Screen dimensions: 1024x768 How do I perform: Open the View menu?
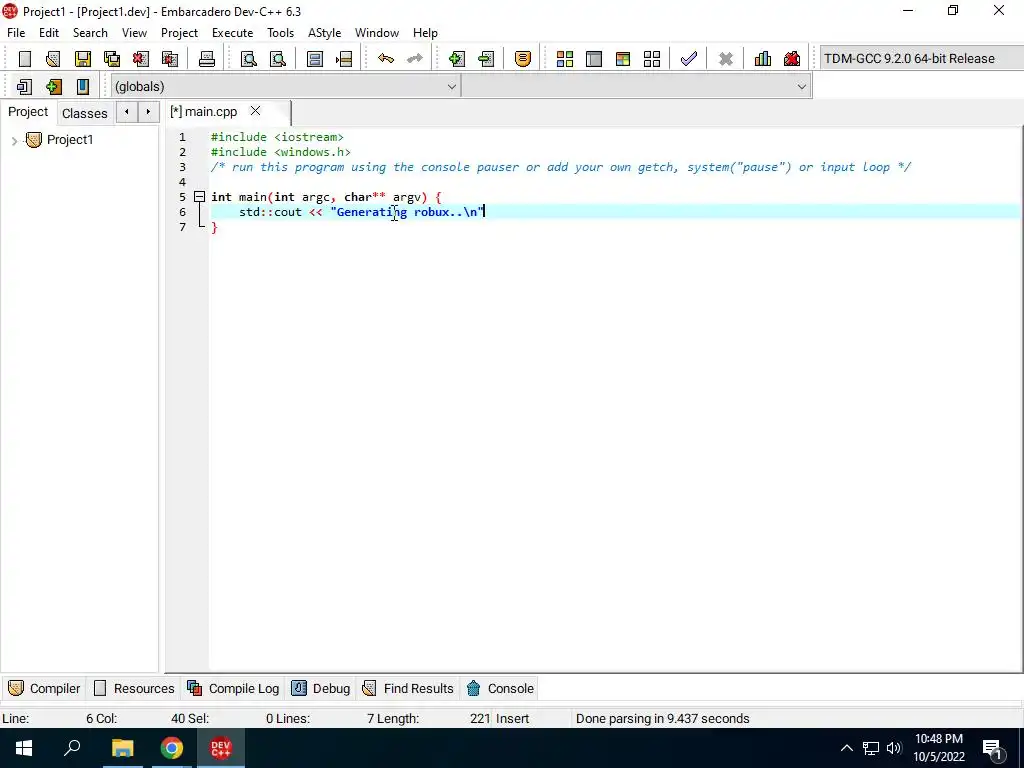click(x=135, y=33)
